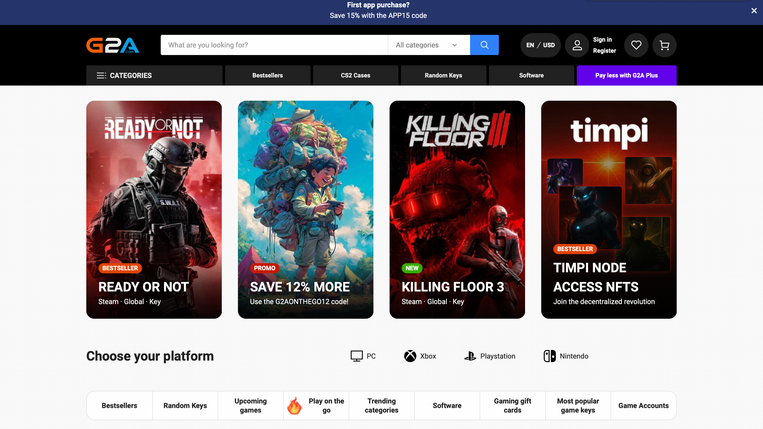
Task: Click the PROMO badge on the Save 12% card
Action: coord(264,268)
